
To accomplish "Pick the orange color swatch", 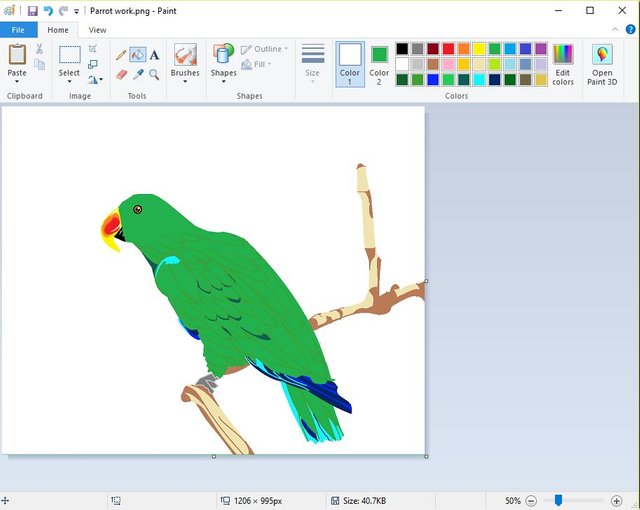I will [x=464, y=49].
